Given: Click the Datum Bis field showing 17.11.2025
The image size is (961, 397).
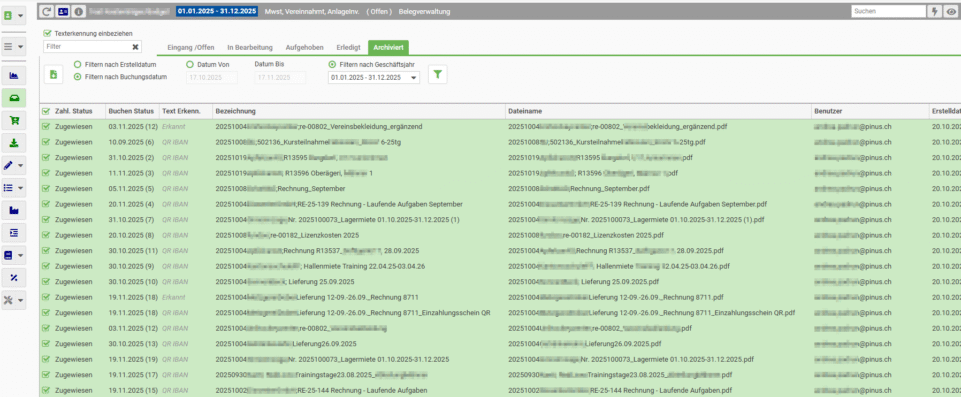Looking at the screenshot, I should pyautogui.click(x=280, y=78).
